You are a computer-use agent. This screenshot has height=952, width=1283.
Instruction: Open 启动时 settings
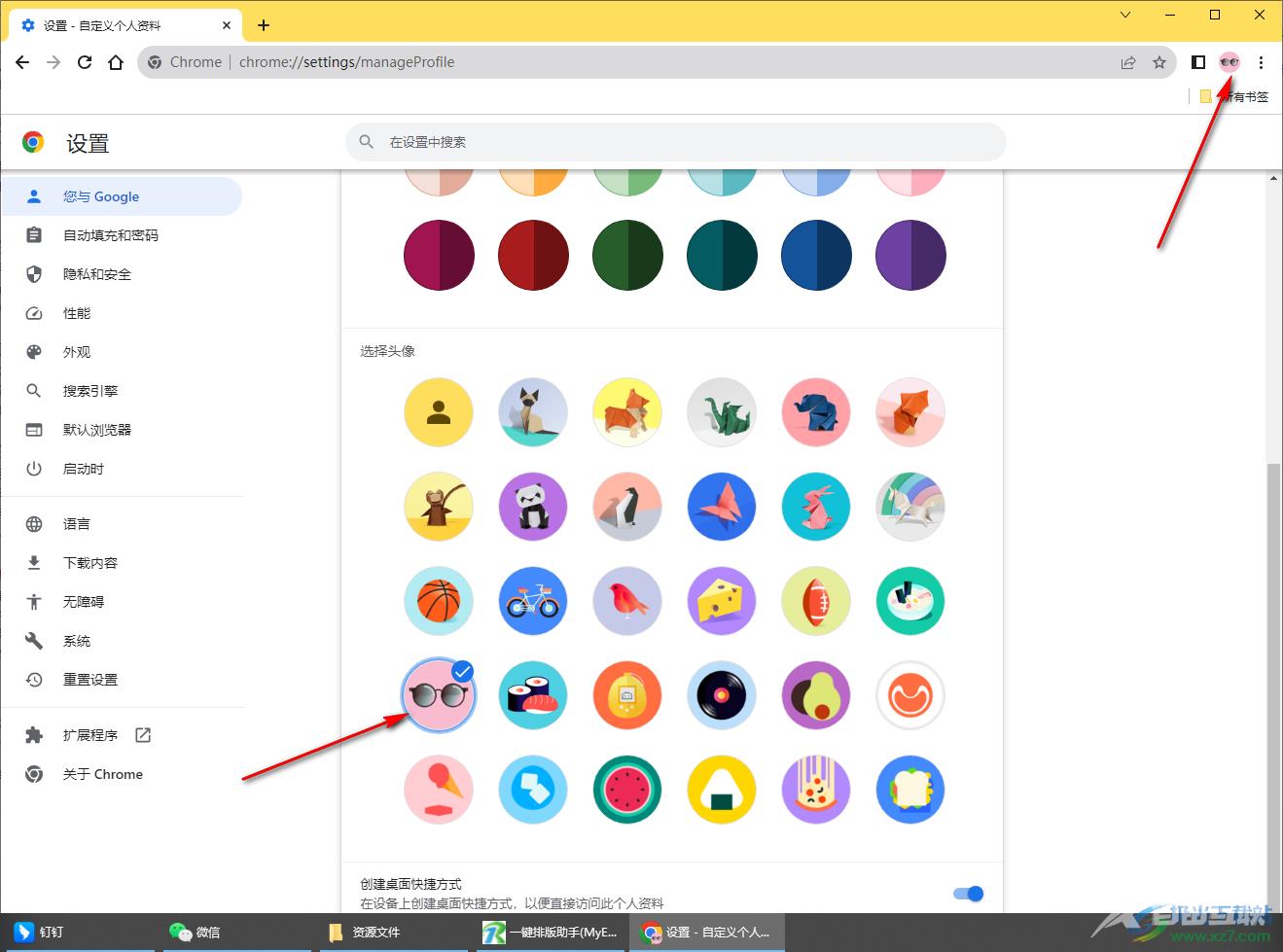pyautogui.click(x=122, y=469)
